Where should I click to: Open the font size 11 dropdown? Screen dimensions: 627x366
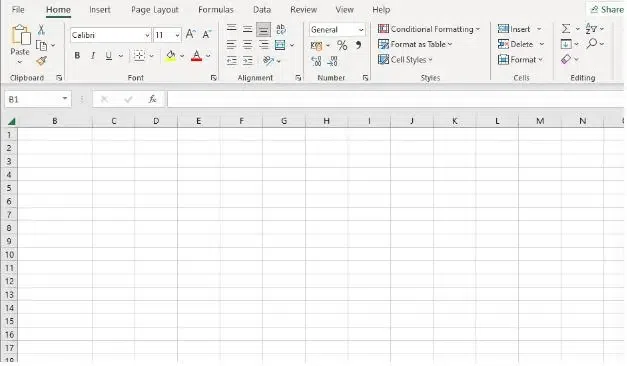(177, 35)
